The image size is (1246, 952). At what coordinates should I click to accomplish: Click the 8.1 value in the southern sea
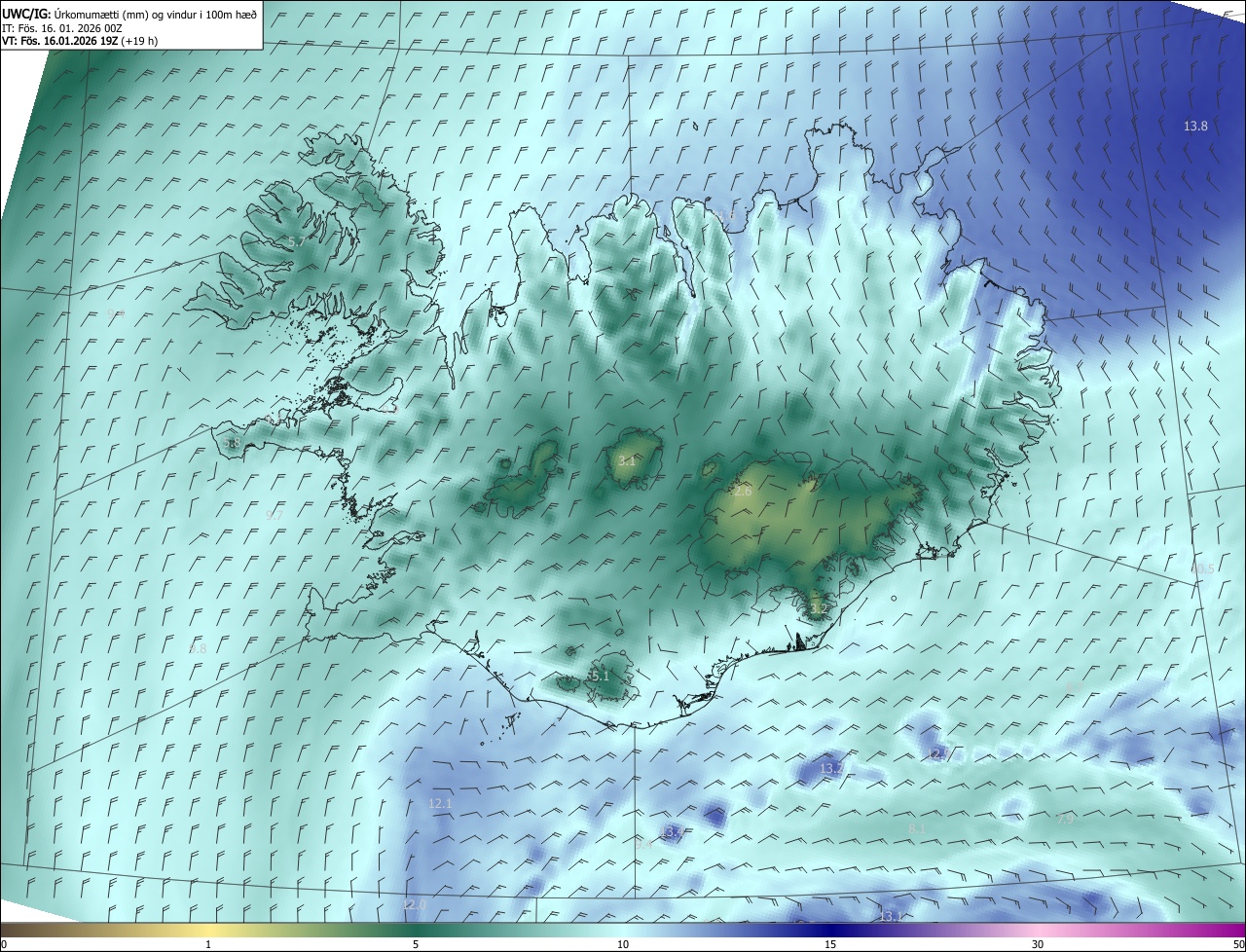coord(916,828)
